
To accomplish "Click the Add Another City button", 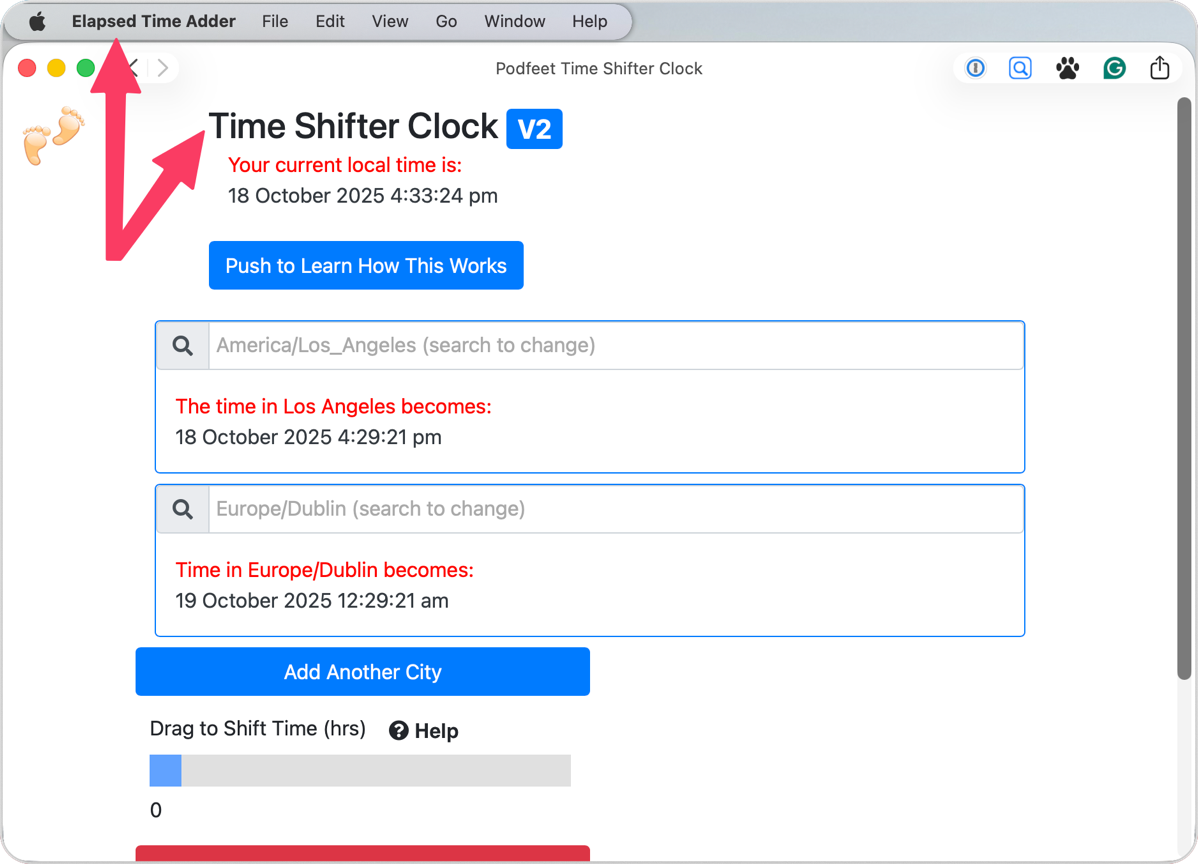I will tap(362, 671).
